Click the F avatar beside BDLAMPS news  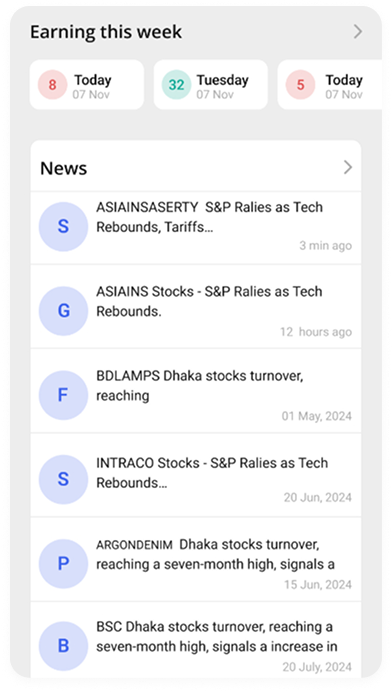point(64,395)
